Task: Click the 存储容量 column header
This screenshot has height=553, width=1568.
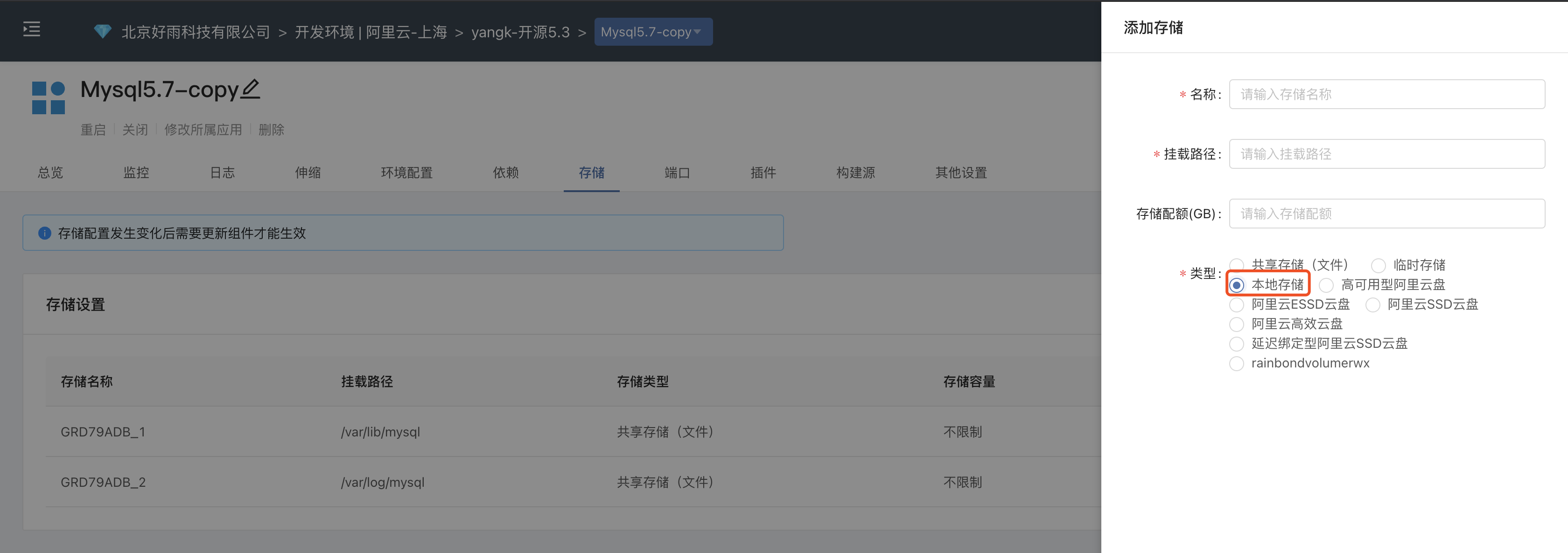Action: [x=969, y=381]
